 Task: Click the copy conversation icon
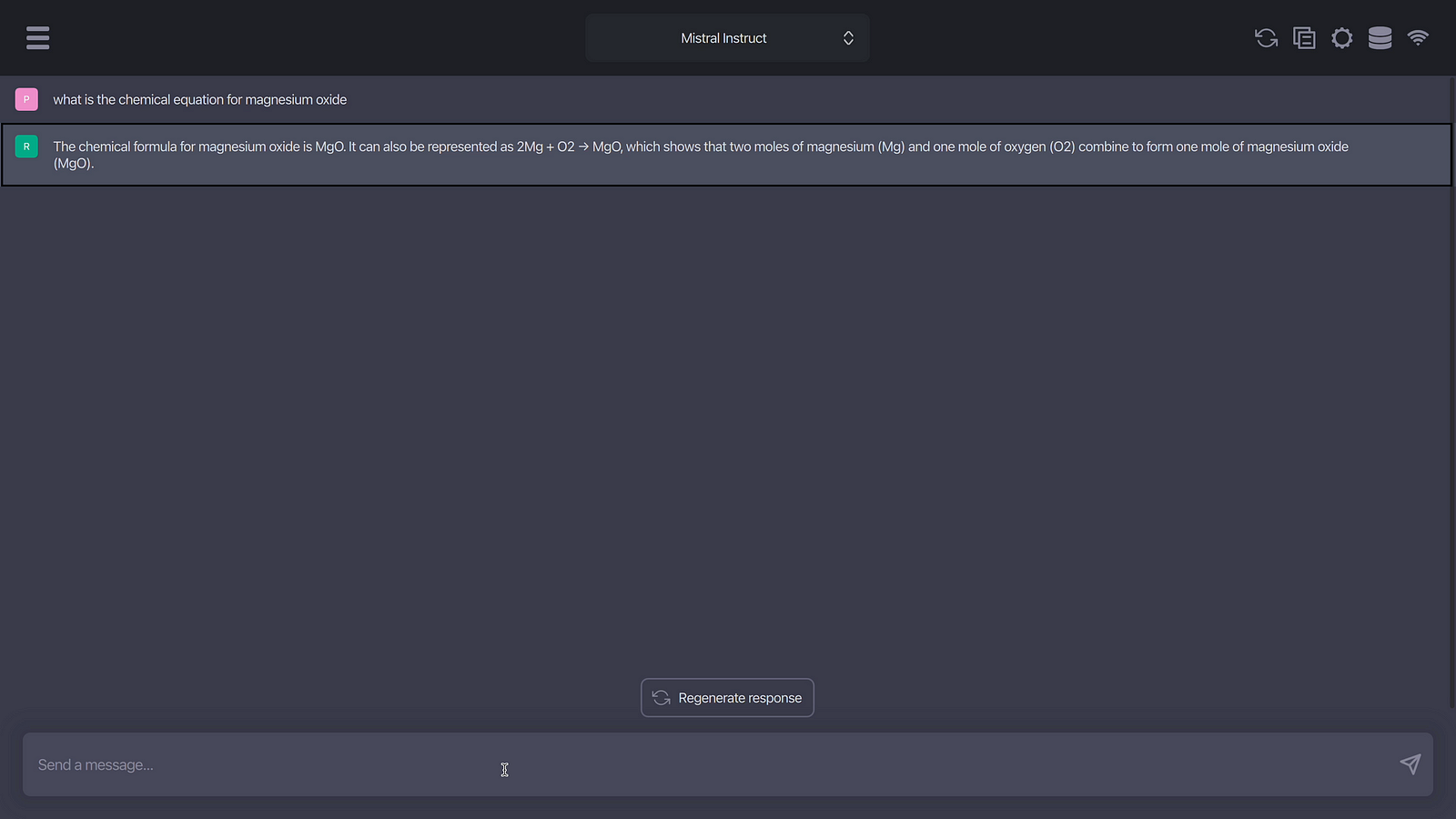(x=1304, y=37)
